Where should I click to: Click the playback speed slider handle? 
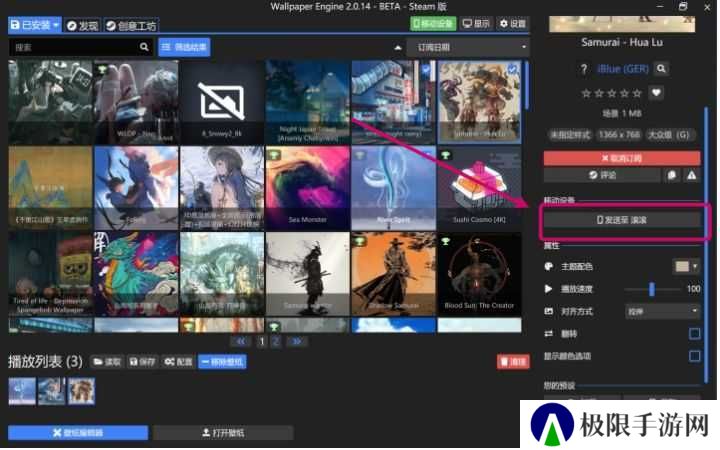pos(651,289)
